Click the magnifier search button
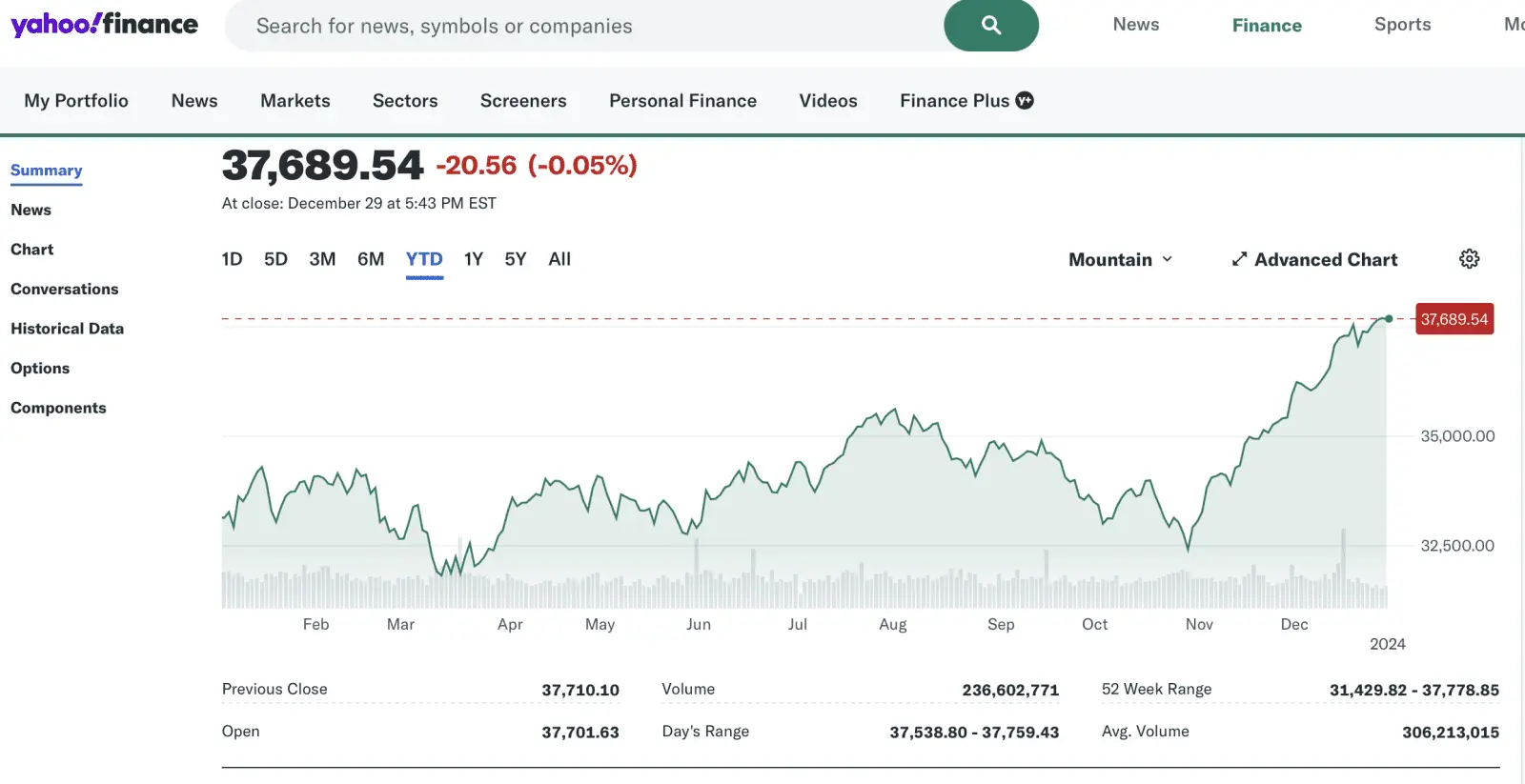The width and height of the screenshot is (1525, 784). [990, 26]
